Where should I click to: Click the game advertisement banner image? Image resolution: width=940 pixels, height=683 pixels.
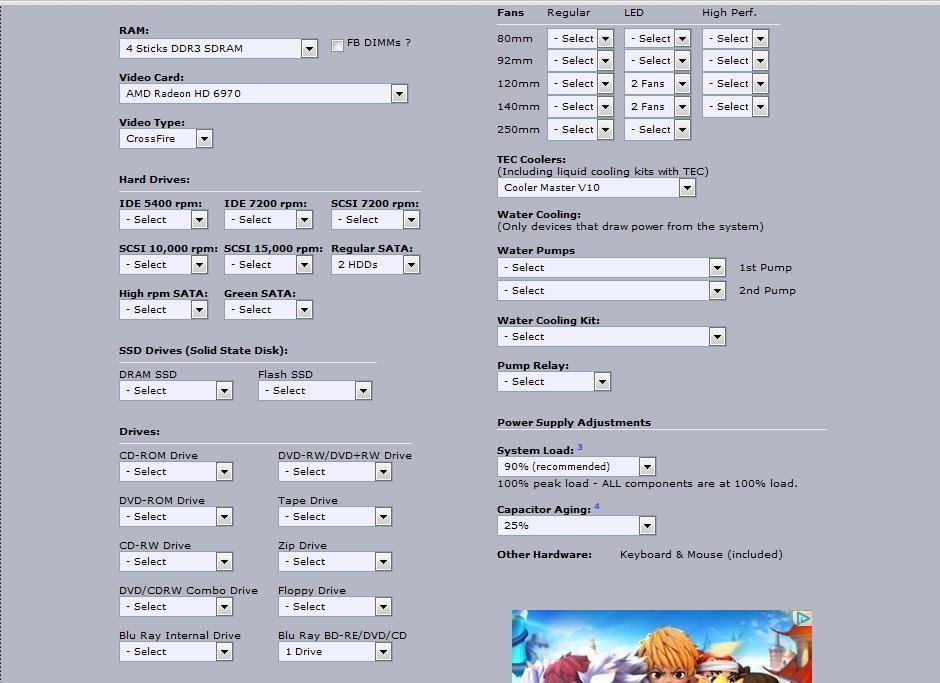(x=661, y=648)
